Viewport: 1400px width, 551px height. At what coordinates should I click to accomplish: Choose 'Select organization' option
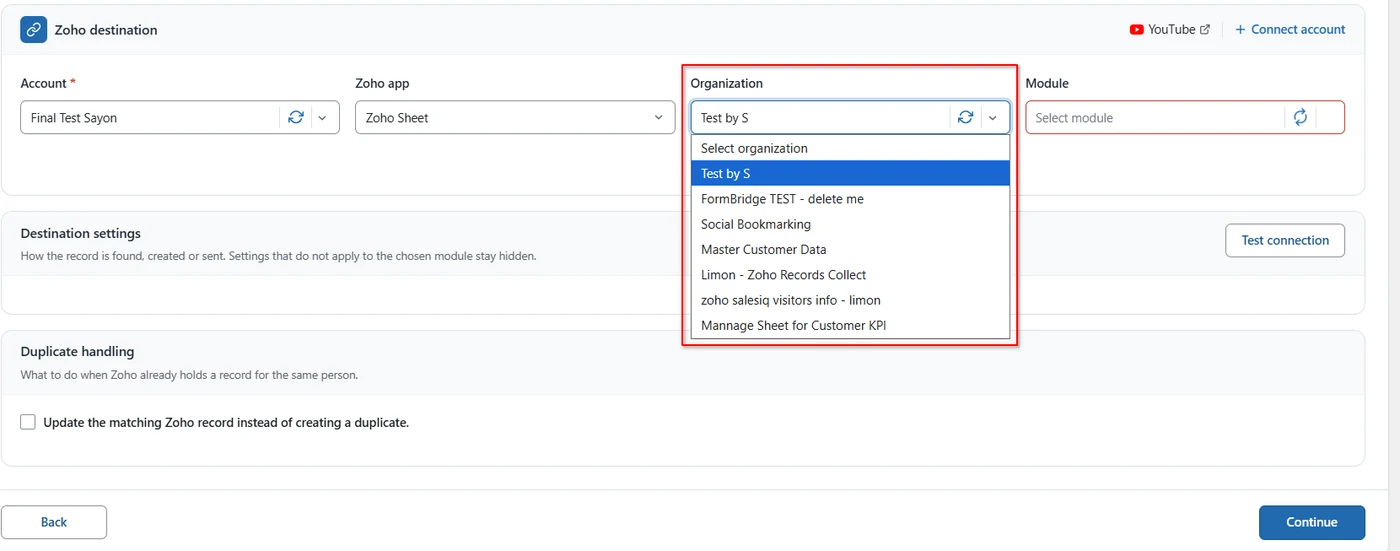point(850,148)
